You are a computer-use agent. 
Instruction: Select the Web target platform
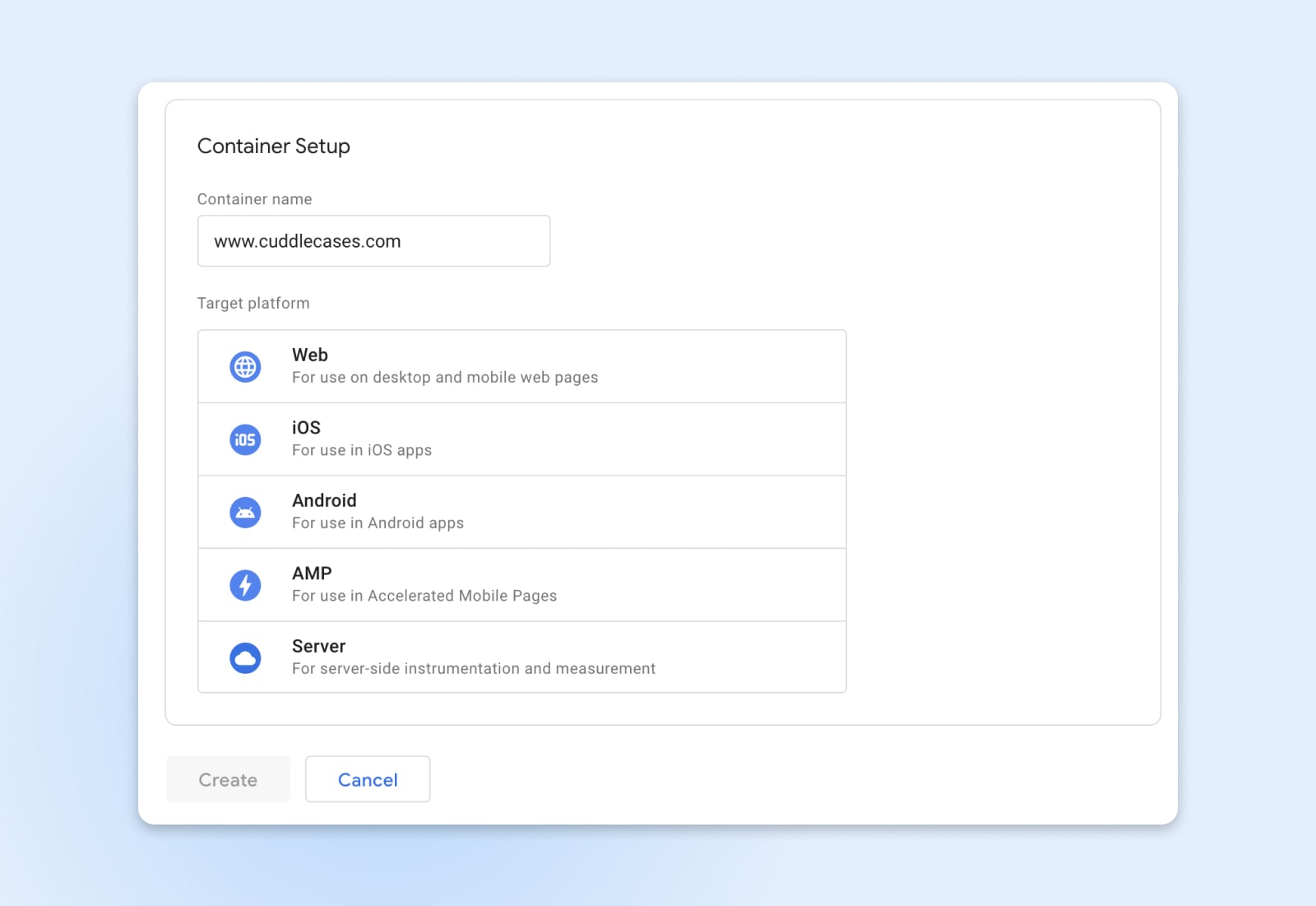point(521,366)
